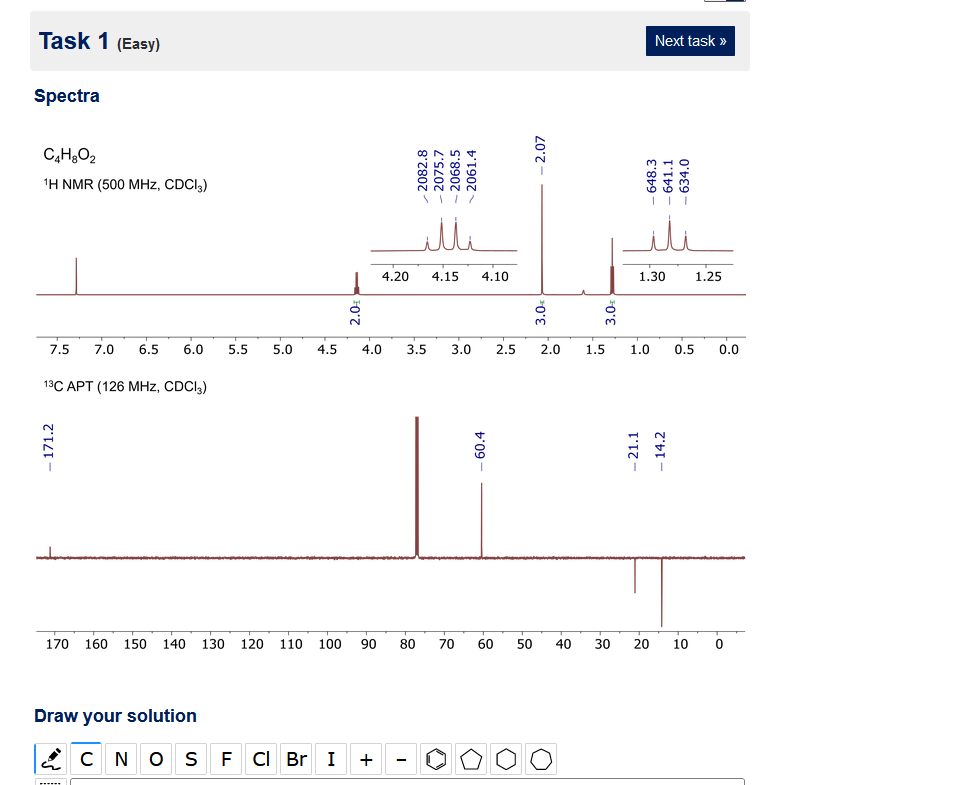Select the pencil drawing tool
This screenshot has width=957, height=785.
coord(51,759)
